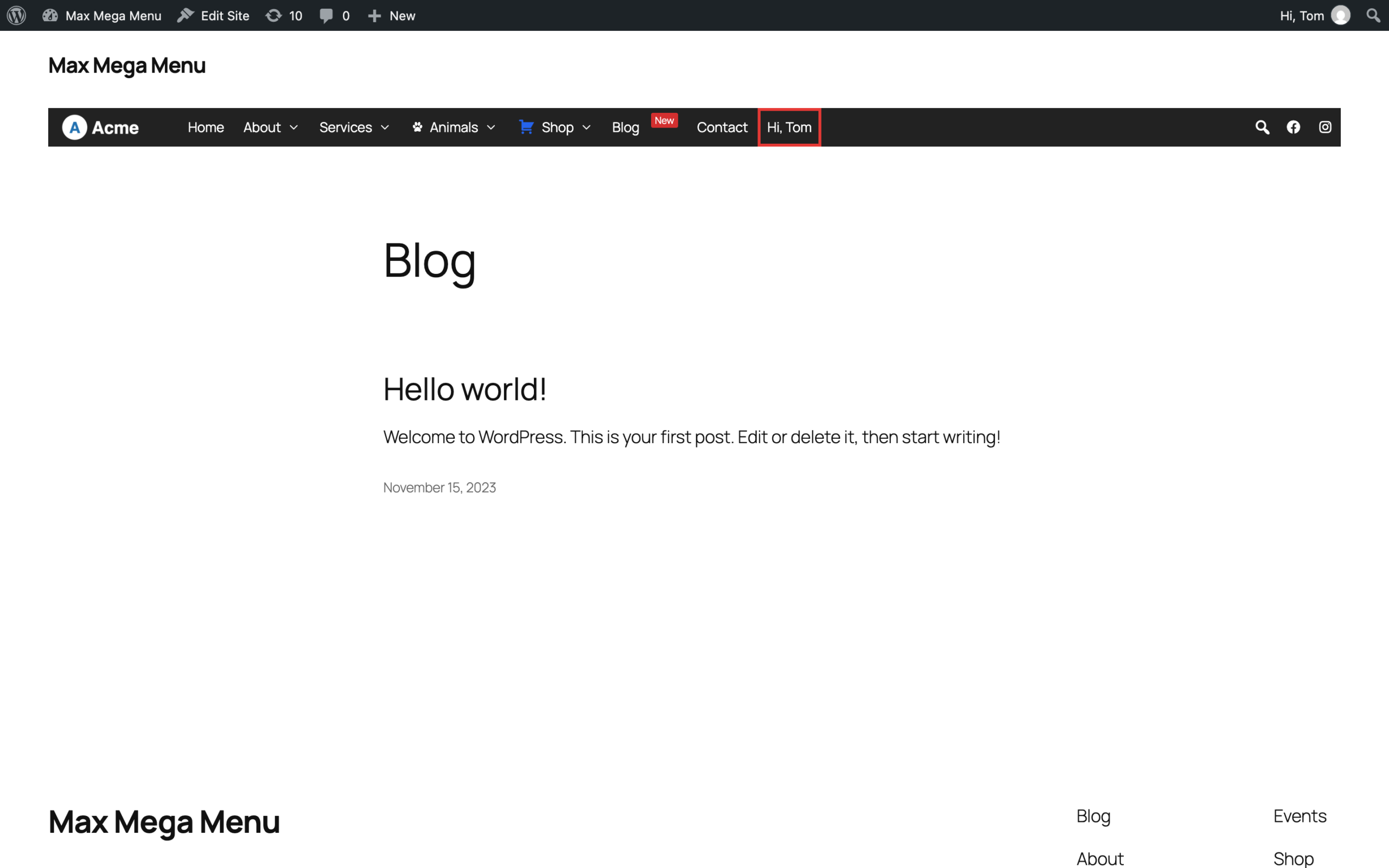Screen dimensions: 1389x868
Task: Click the Max Mega Menu footer site title
Action: tap(164, 821)
